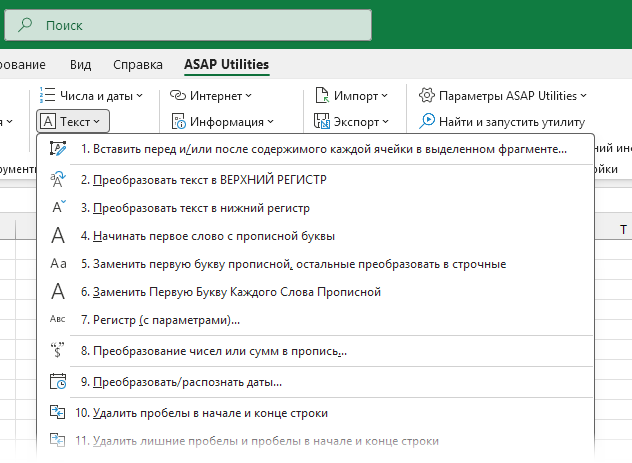The image size is (632, 463).
Task: Choose 6. Заменить Первую Букву Каждого Слова Прописной
Action: [315, 292]
